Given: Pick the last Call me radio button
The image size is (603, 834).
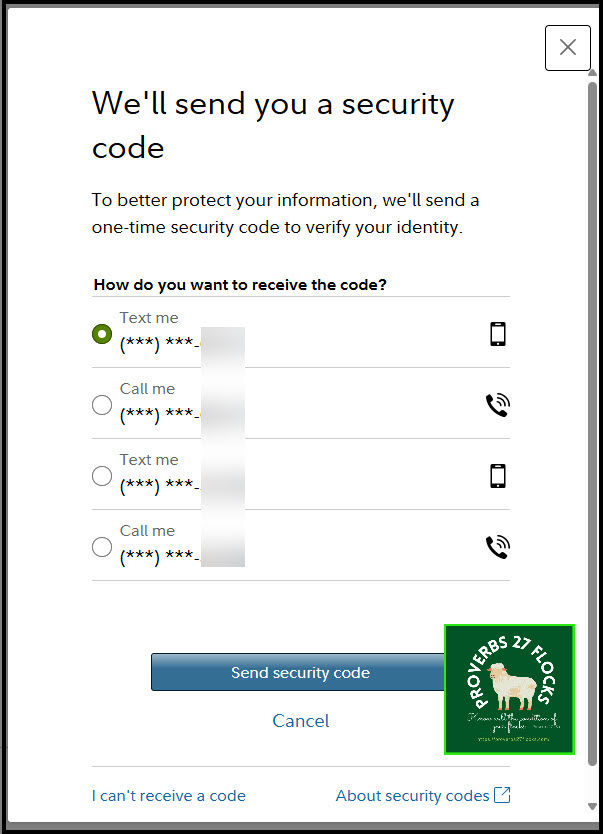Looking at the screenshot, I should pos(101,547).
